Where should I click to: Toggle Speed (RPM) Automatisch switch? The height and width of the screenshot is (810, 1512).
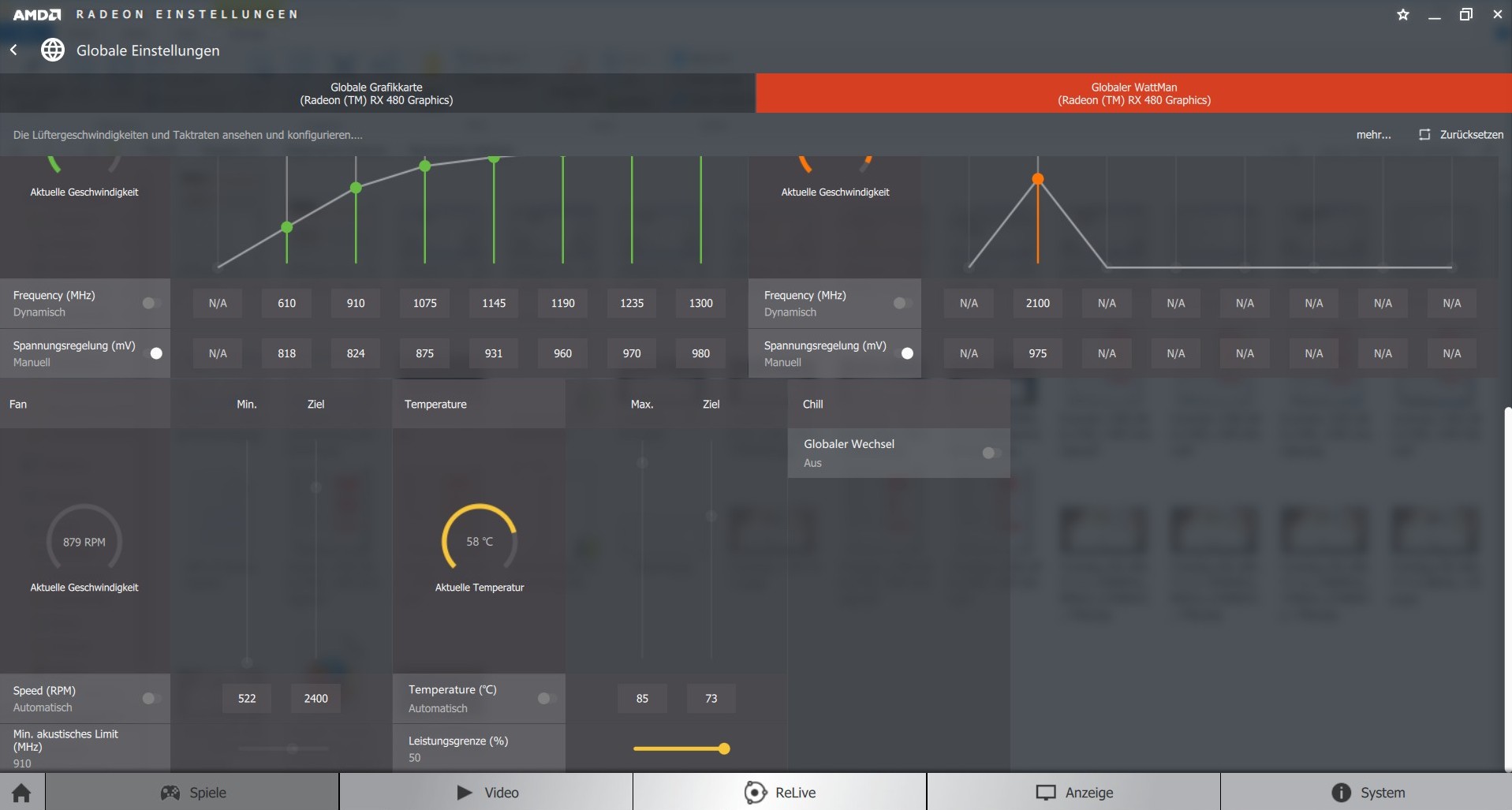[151, 698]
